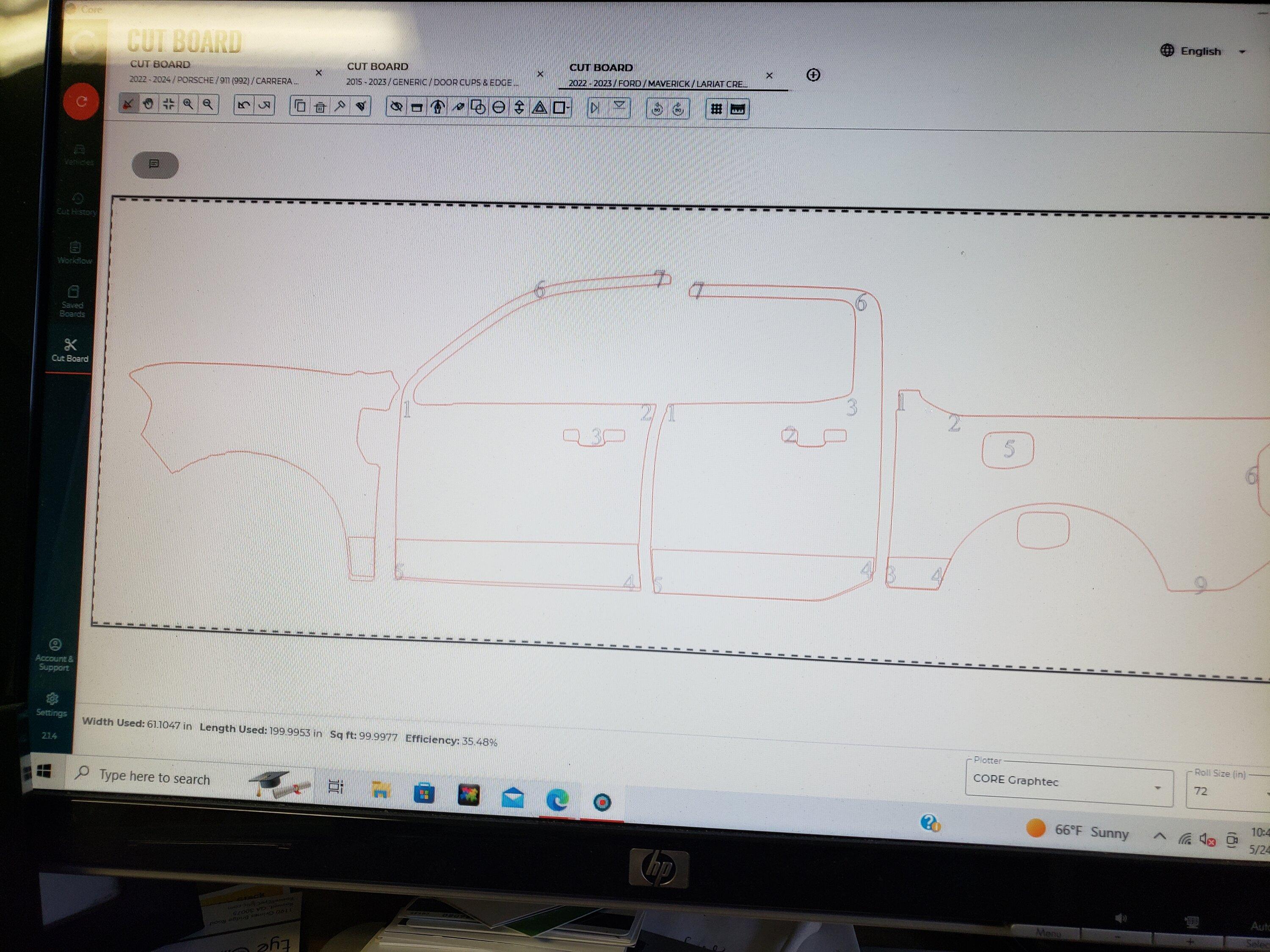1270x952 pixels.
Task: Open the square shape dropdown
Action: [x=560, y=107]
